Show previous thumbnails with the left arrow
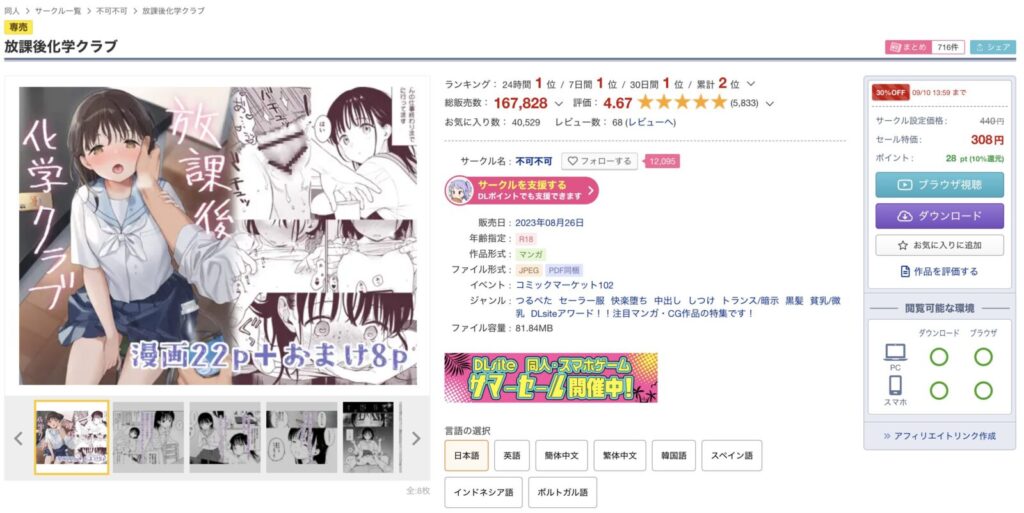The height and width of the screenshot is (513, 1024). pyautogui.click(x=18, y=439)
